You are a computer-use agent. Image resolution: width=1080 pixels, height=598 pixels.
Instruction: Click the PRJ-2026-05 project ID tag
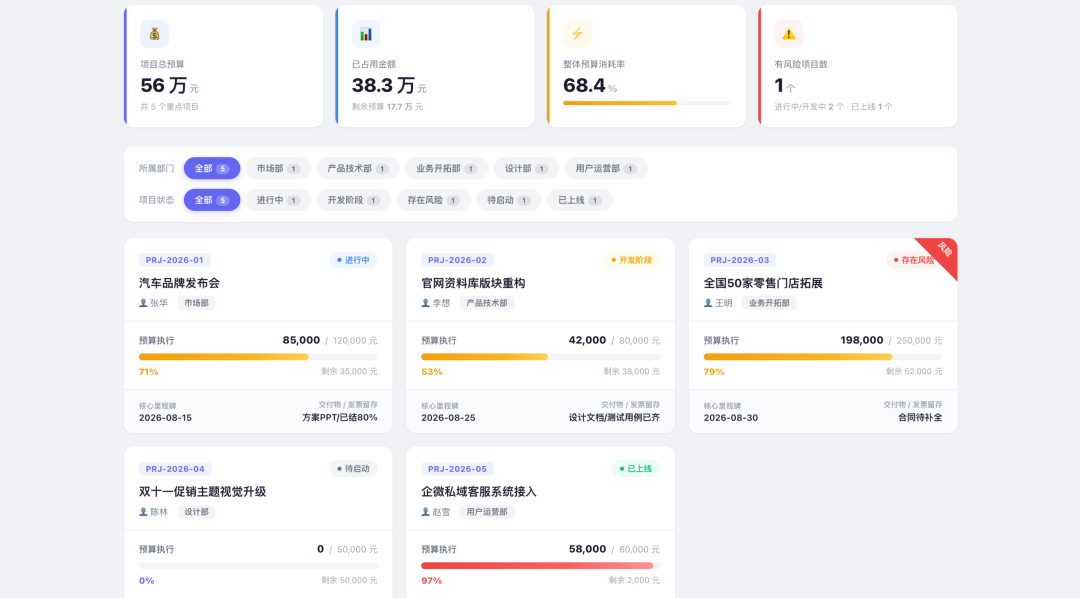457,468
